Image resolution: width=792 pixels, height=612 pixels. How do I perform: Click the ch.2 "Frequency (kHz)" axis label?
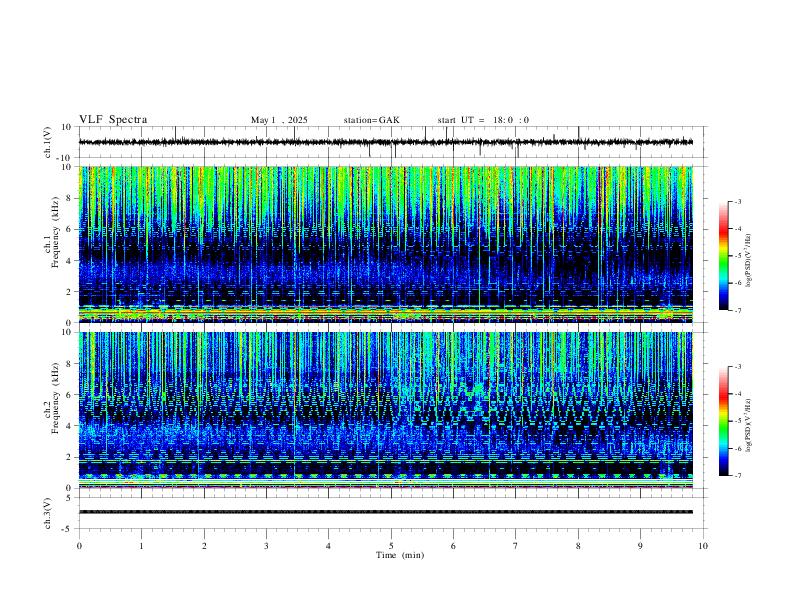[x=55, y=397]
